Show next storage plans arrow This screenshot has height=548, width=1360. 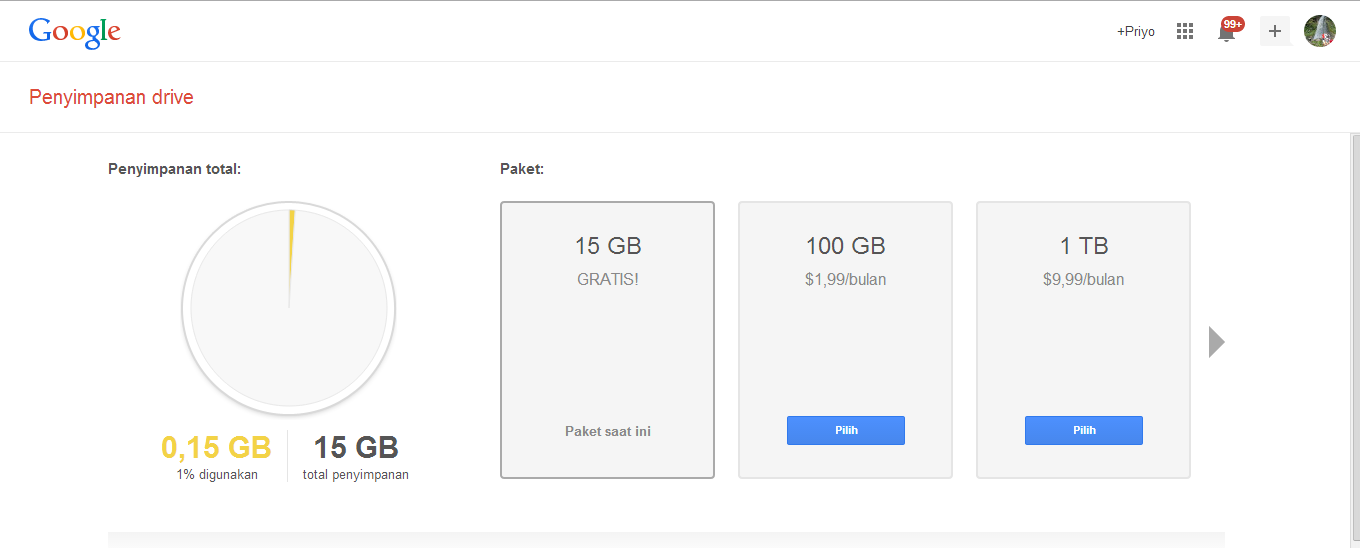1216,342
